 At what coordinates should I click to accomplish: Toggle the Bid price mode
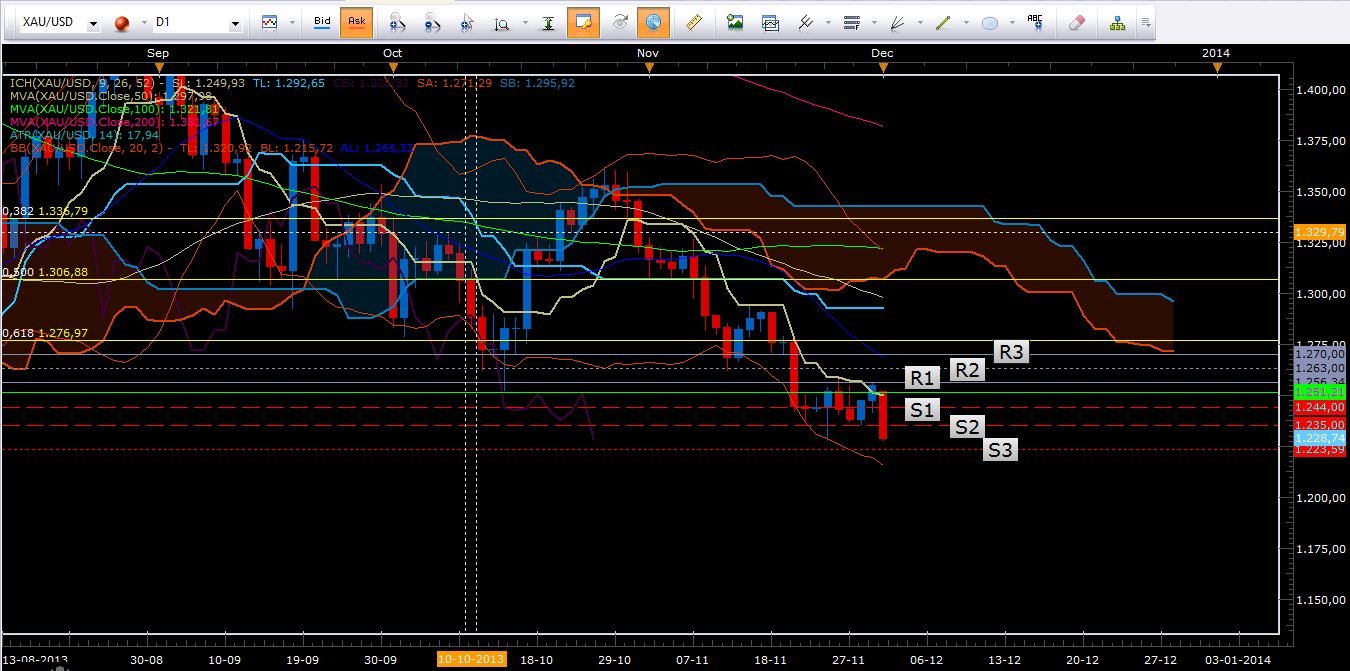[322, 21]
